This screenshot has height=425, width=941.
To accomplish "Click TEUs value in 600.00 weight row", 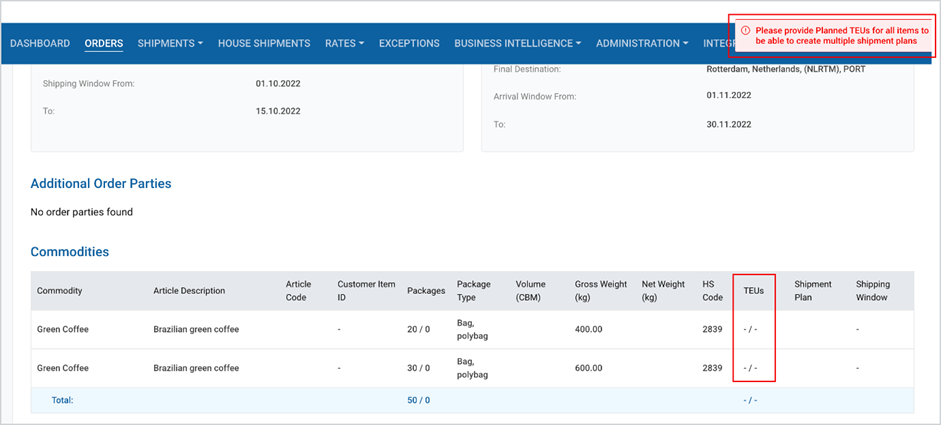I will pos(750,368).
